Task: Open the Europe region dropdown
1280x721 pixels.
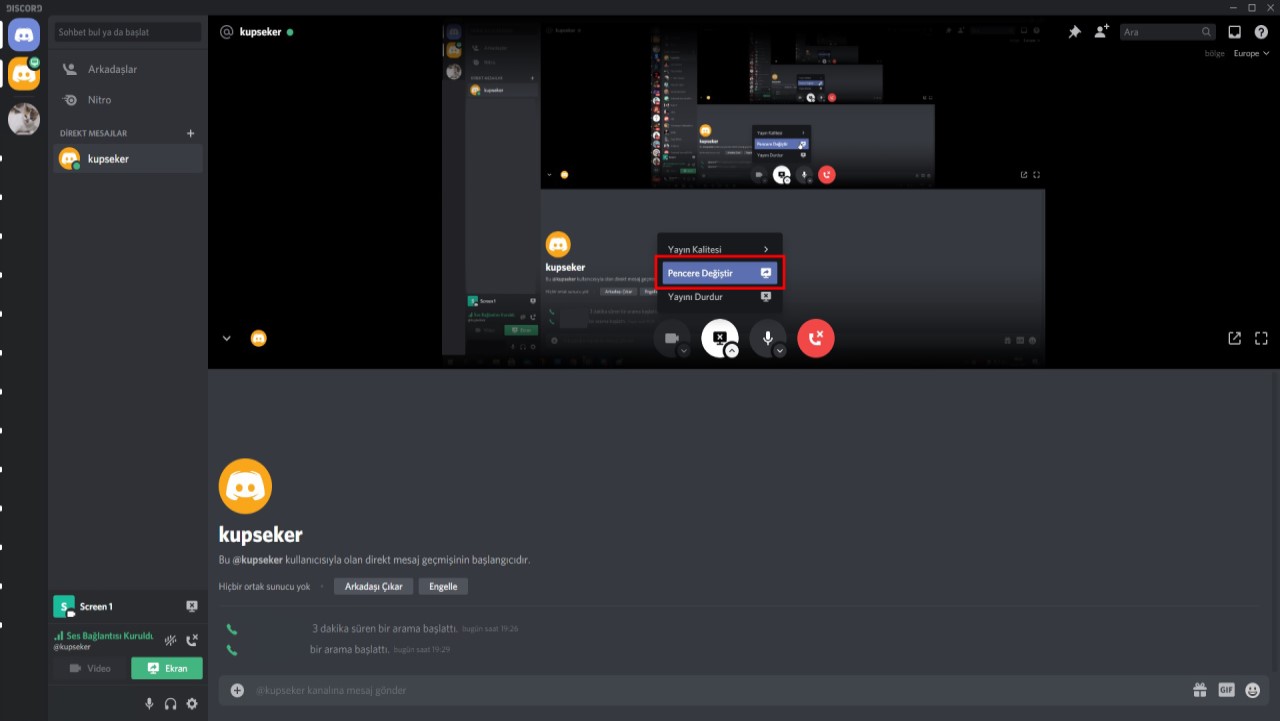Action: click(x=1251, y=54)
